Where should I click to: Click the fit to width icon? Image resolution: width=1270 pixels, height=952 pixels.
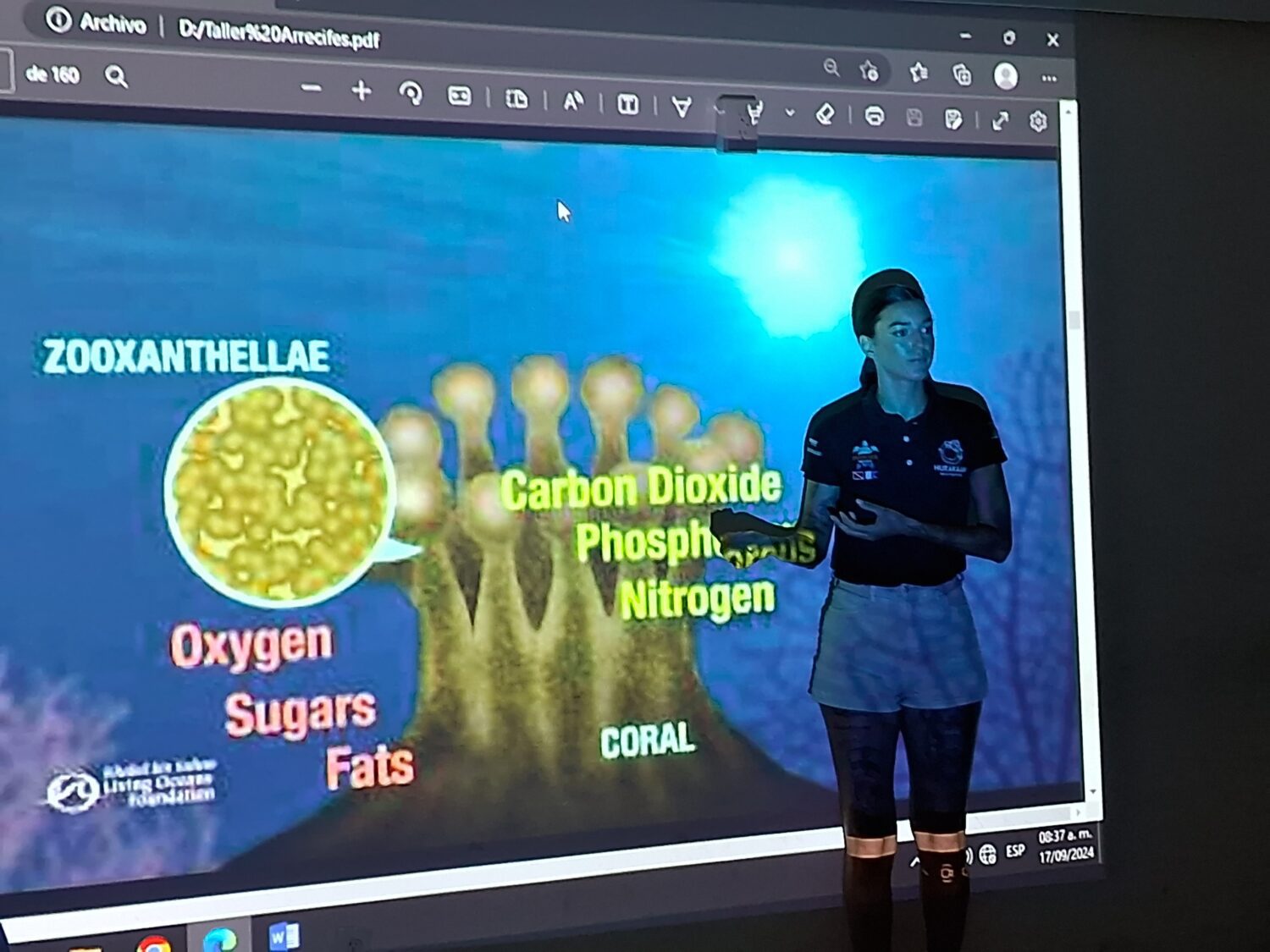coord(459,96)
